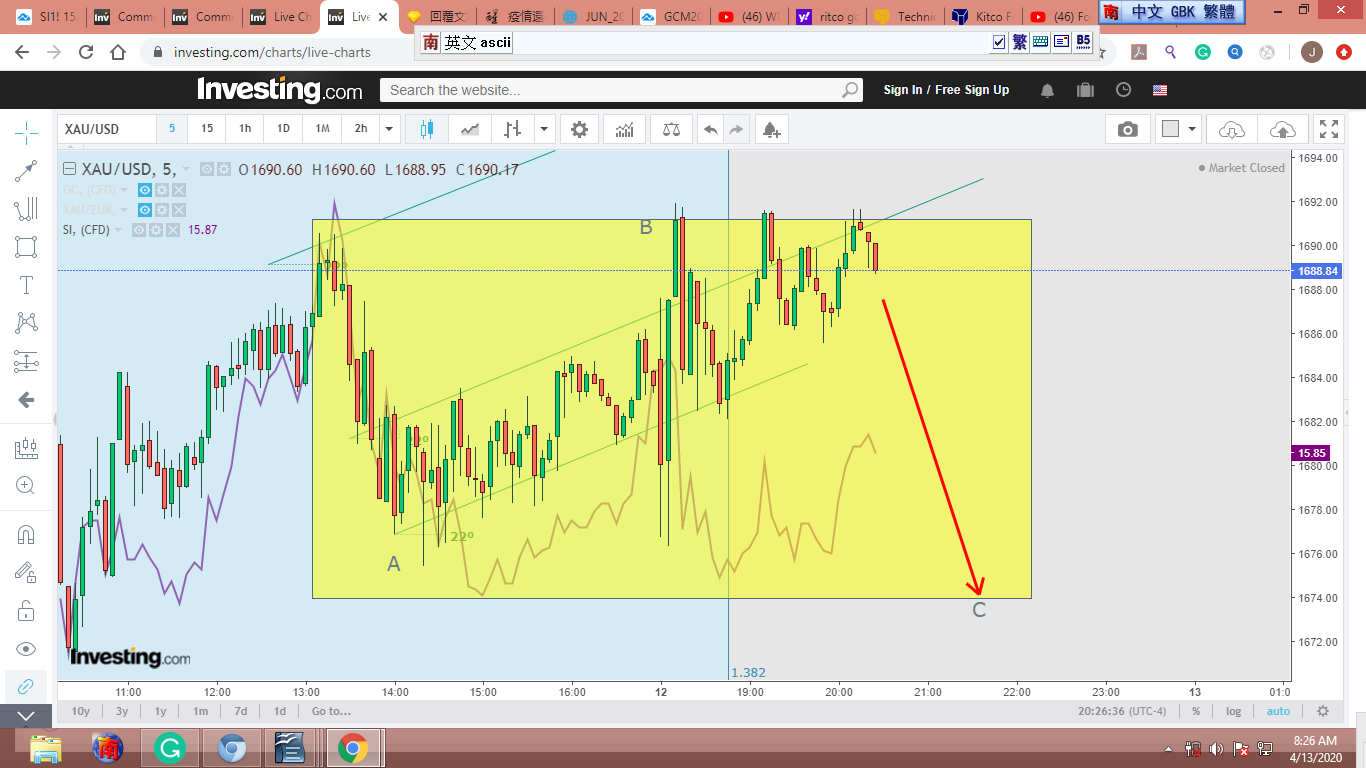The image size is (1366, 768).
Task: Switch to bar chart style
Action: [513, 129]
